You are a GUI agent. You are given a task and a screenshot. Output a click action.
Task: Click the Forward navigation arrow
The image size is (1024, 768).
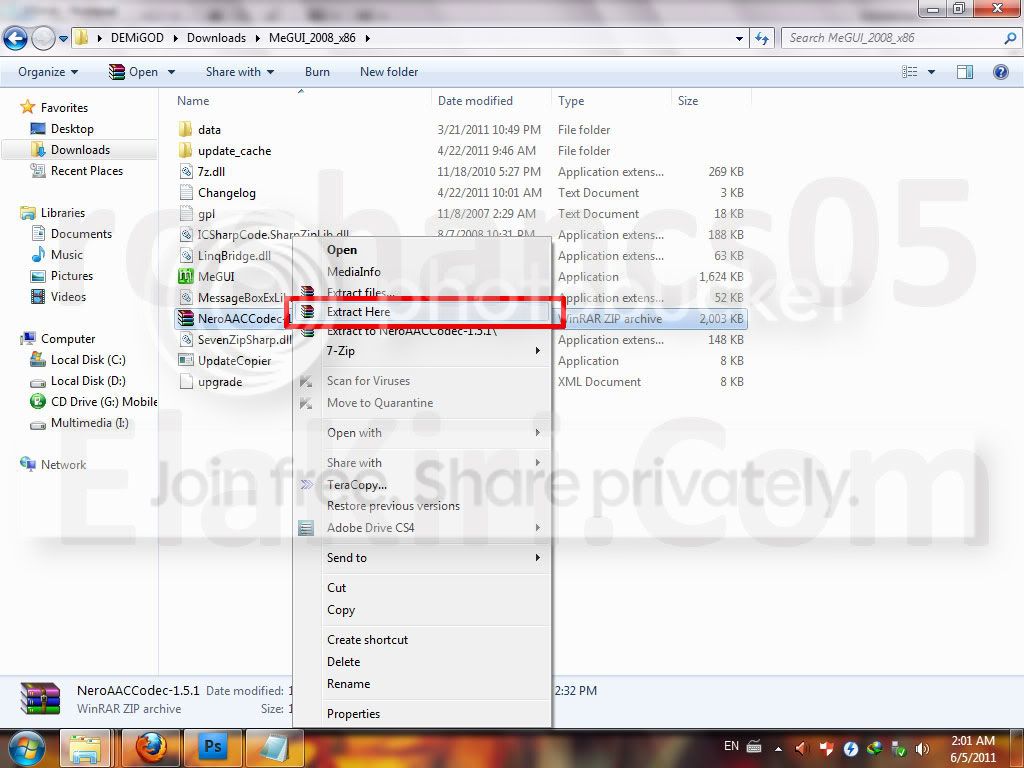click(x=44, y=38)
